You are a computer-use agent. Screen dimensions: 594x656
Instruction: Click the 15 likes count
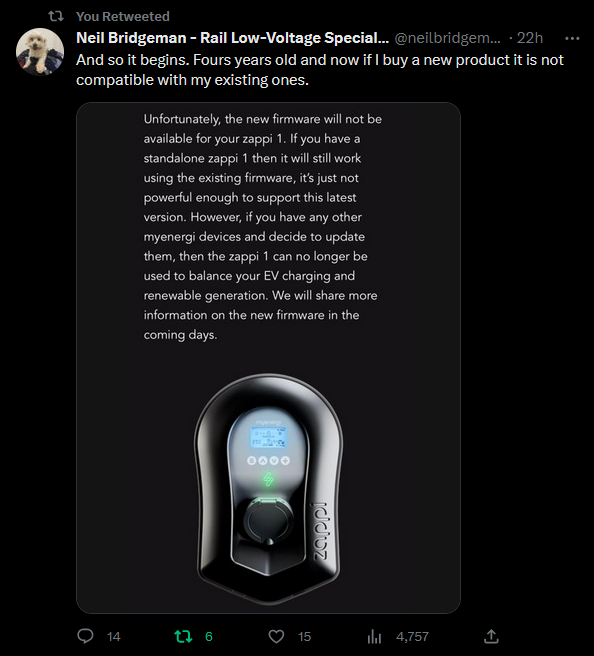tap(304, 637)
